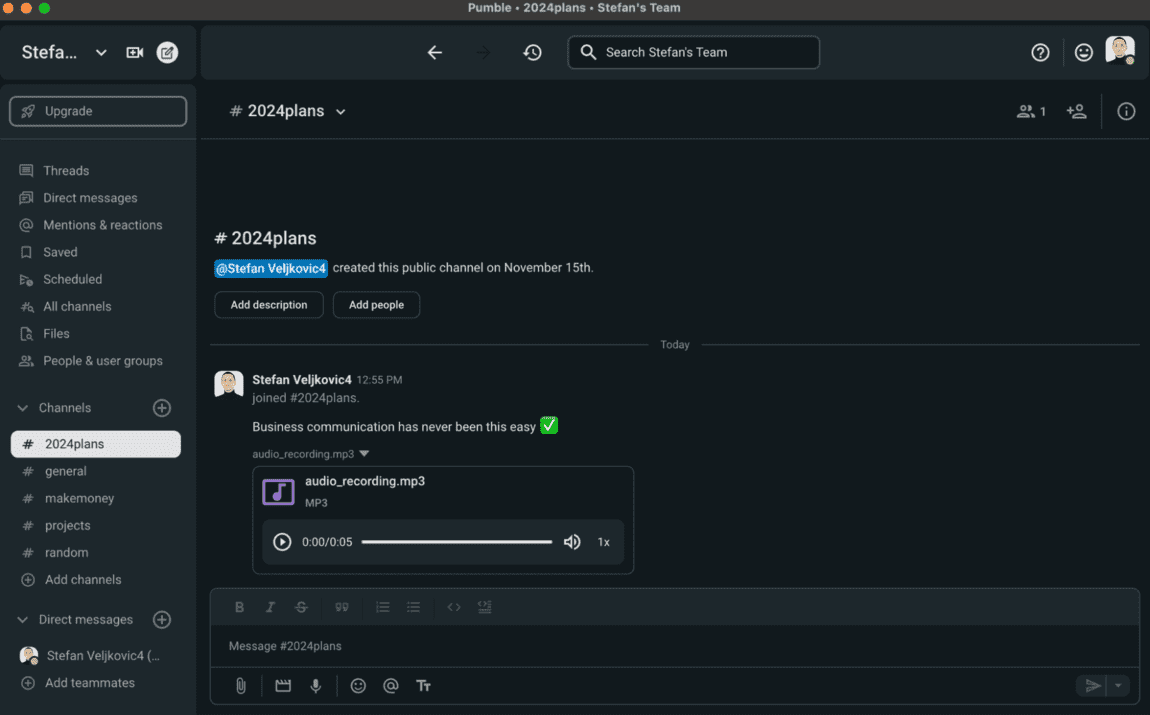View the channel members count icon
The width and height of the screenshot is (1150, 715).
point(1031,111)
